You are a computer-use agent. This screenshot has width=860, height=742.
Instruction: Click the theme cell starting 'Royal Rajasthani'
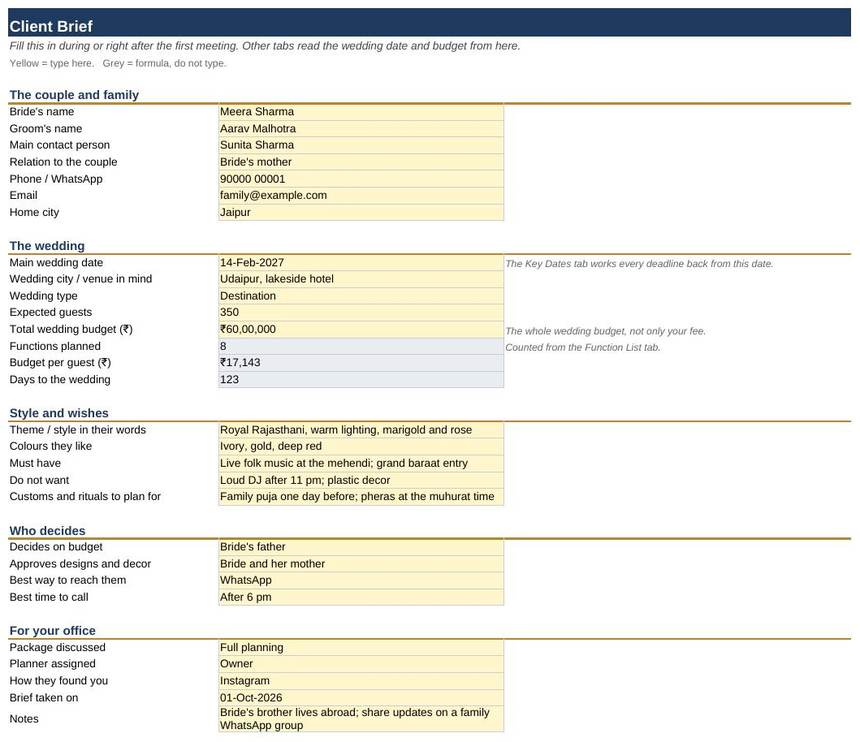361,430
